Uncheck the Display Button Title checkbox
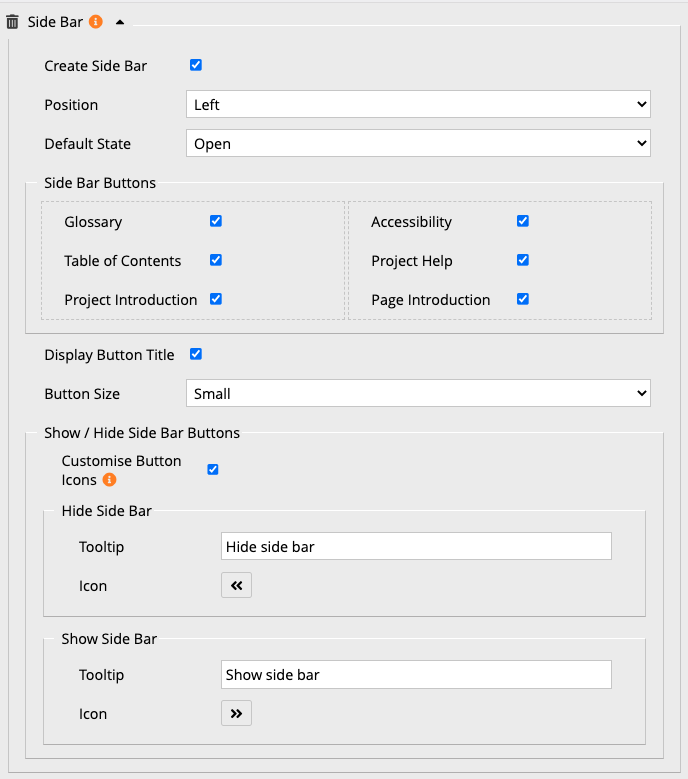Viewport: 688px width, 779px height. 196,354
